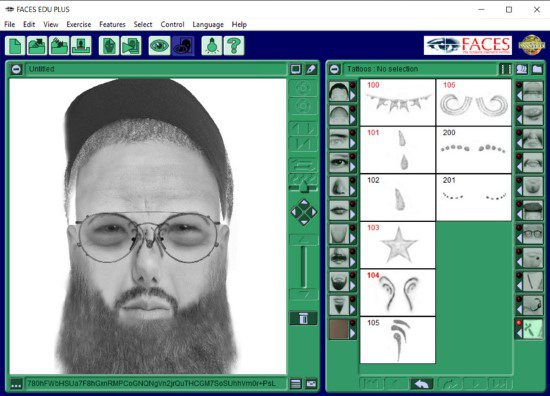Toggle the red dot beside hair feature
The height and width of the screenshot is (396, 550).
(353, 85)
